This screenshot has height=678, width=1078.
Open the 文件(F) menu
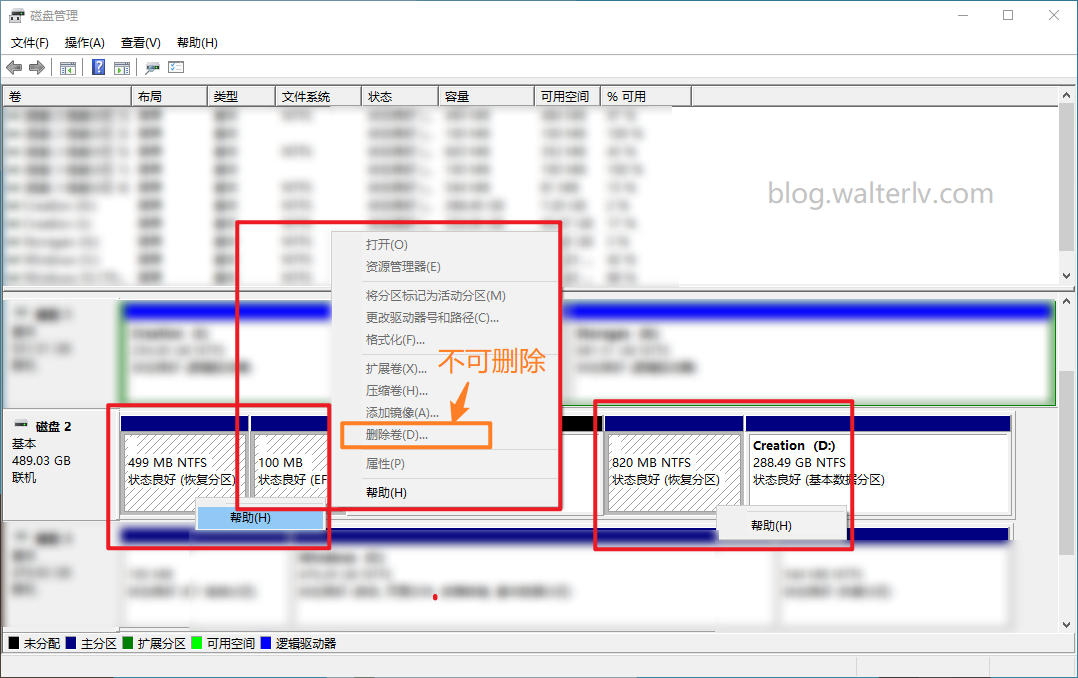coord(30,43)
